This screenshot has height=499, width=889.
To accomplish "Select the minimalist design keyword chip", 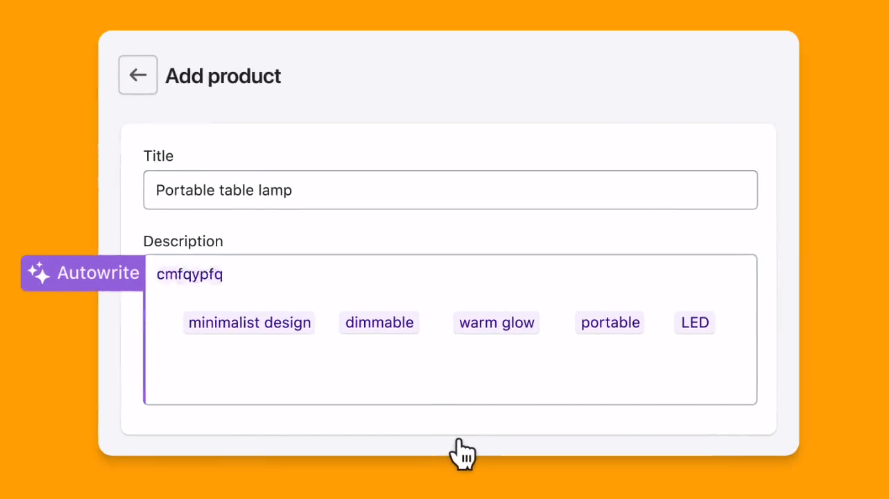I will [x=249, y=323].
